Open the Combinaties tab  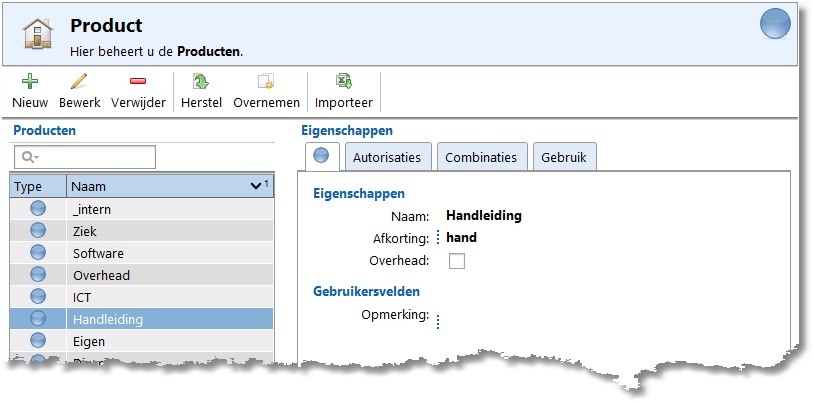(x=480, y=157)
